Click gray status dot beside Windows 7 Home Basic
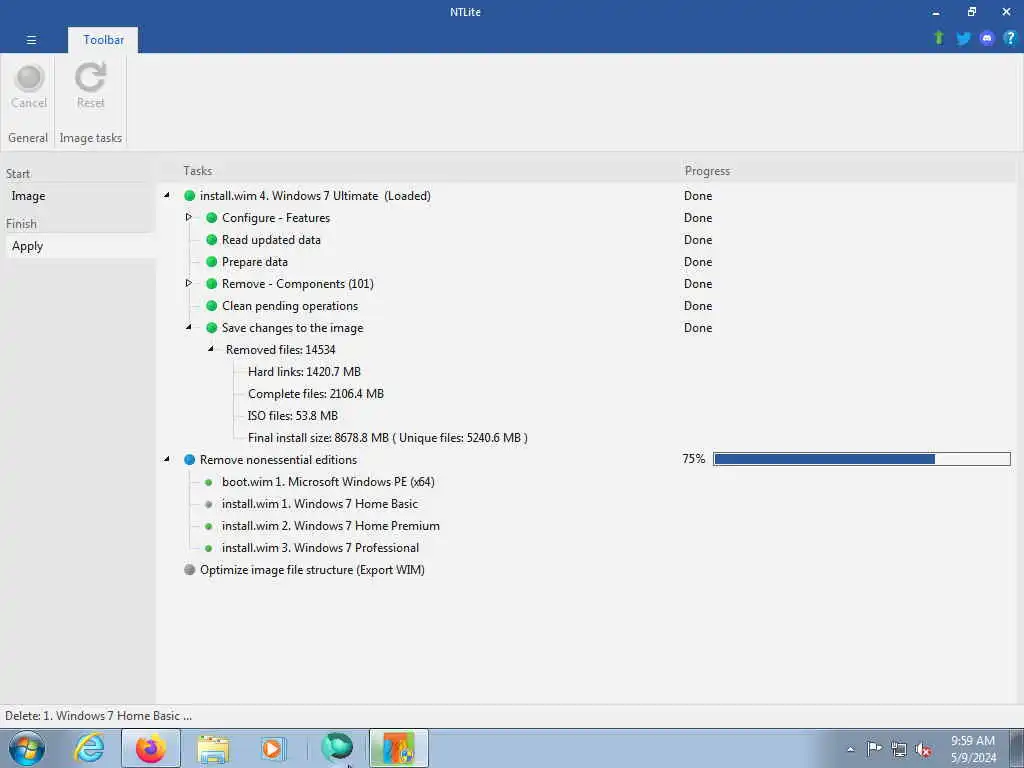 (x=208, y=504)
